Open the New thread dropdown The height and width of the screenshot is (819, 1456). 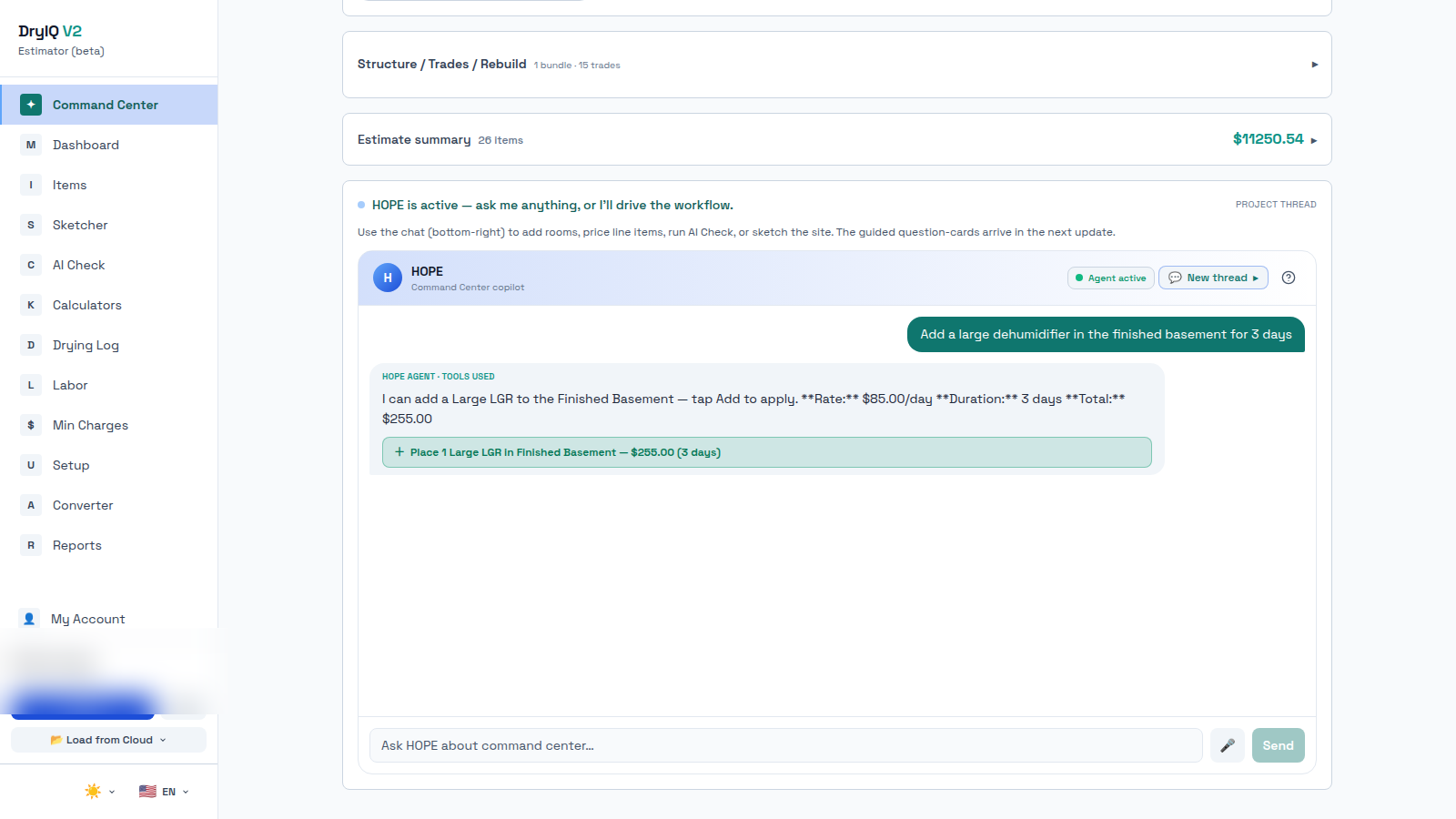point(1213,278)
